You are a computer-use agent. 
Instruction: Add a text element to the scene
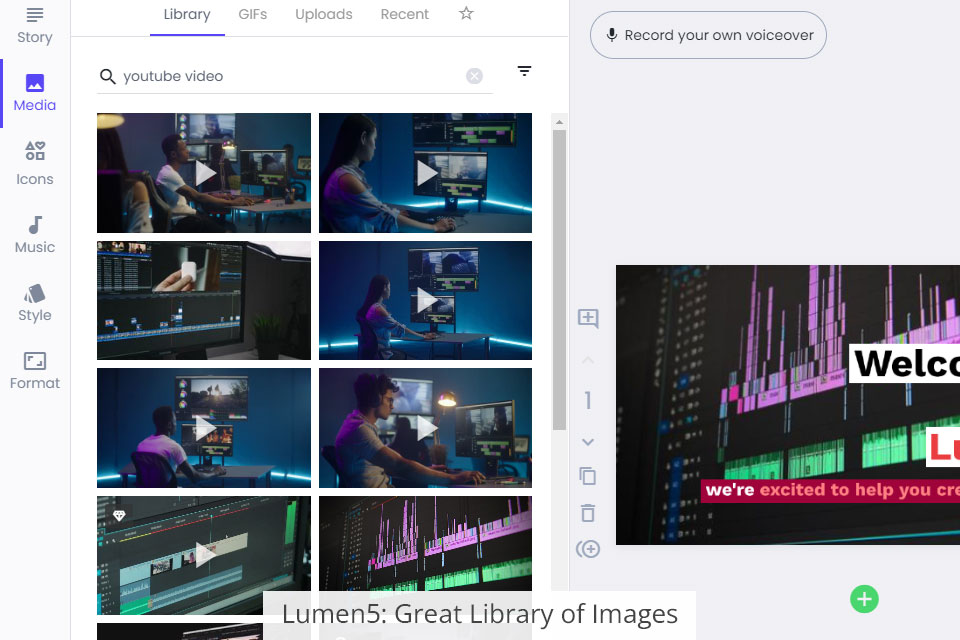click(588, 318)
